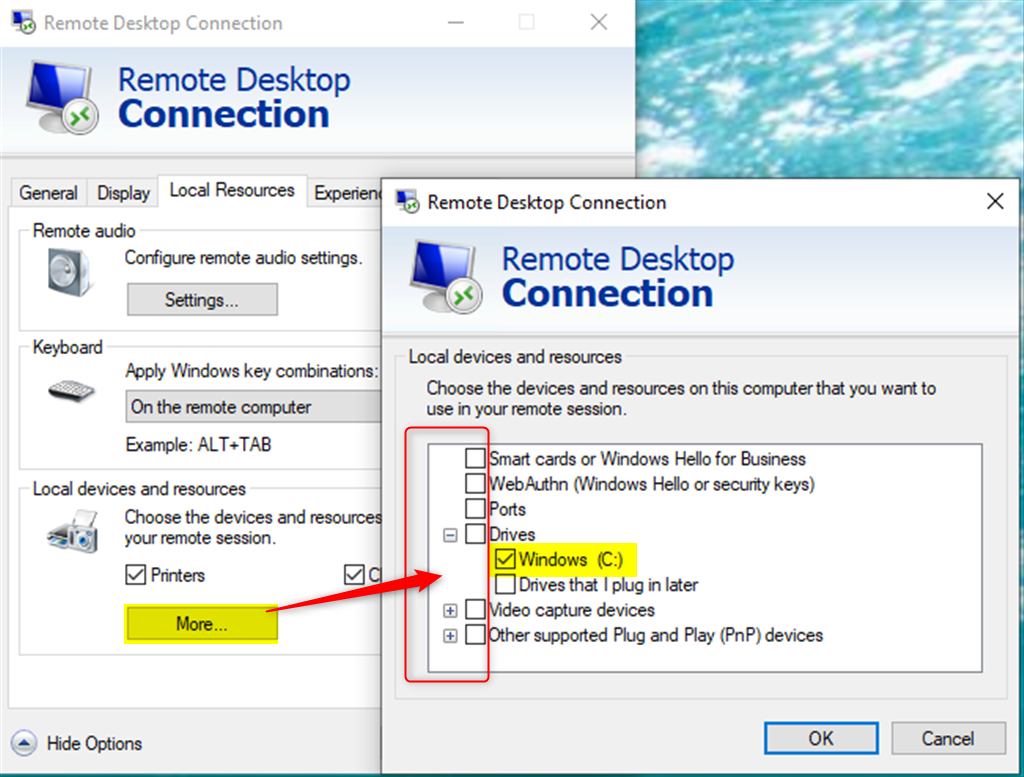Expand the Video capture devices node
Viewport: 1024px width, 777px height.
coord(450,611)
